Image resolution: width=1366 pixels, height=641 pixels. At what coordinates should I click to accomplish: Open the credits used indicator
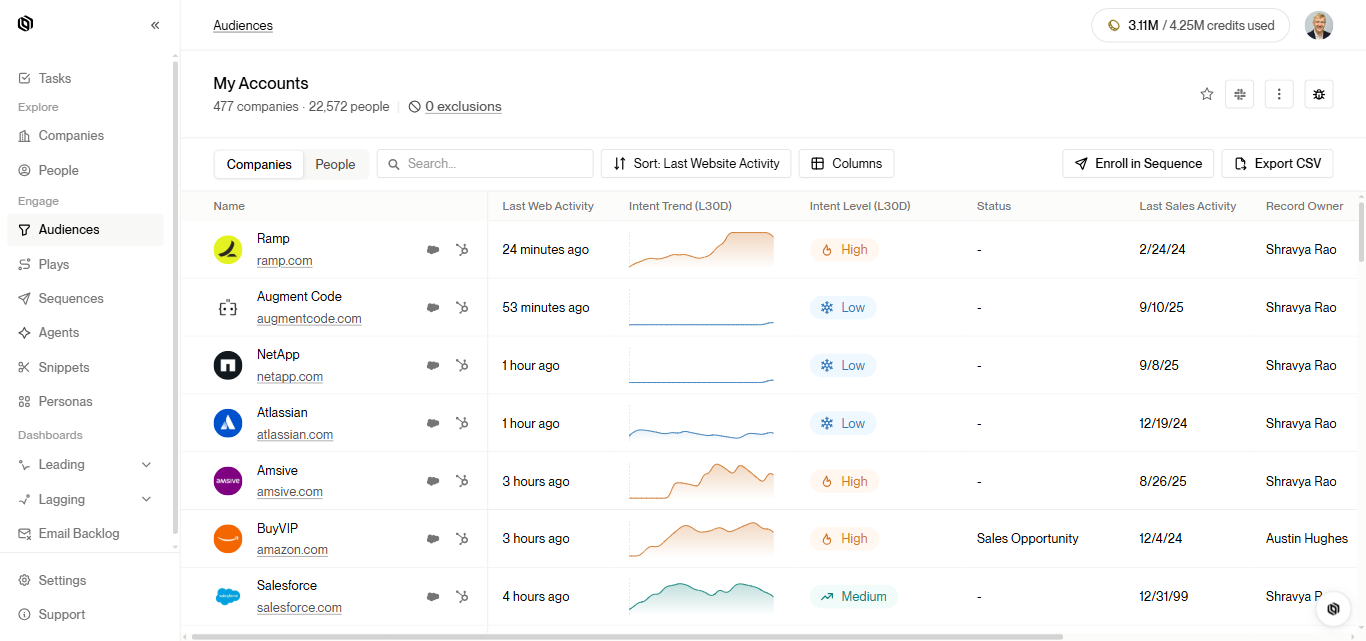pos(1190,25)
